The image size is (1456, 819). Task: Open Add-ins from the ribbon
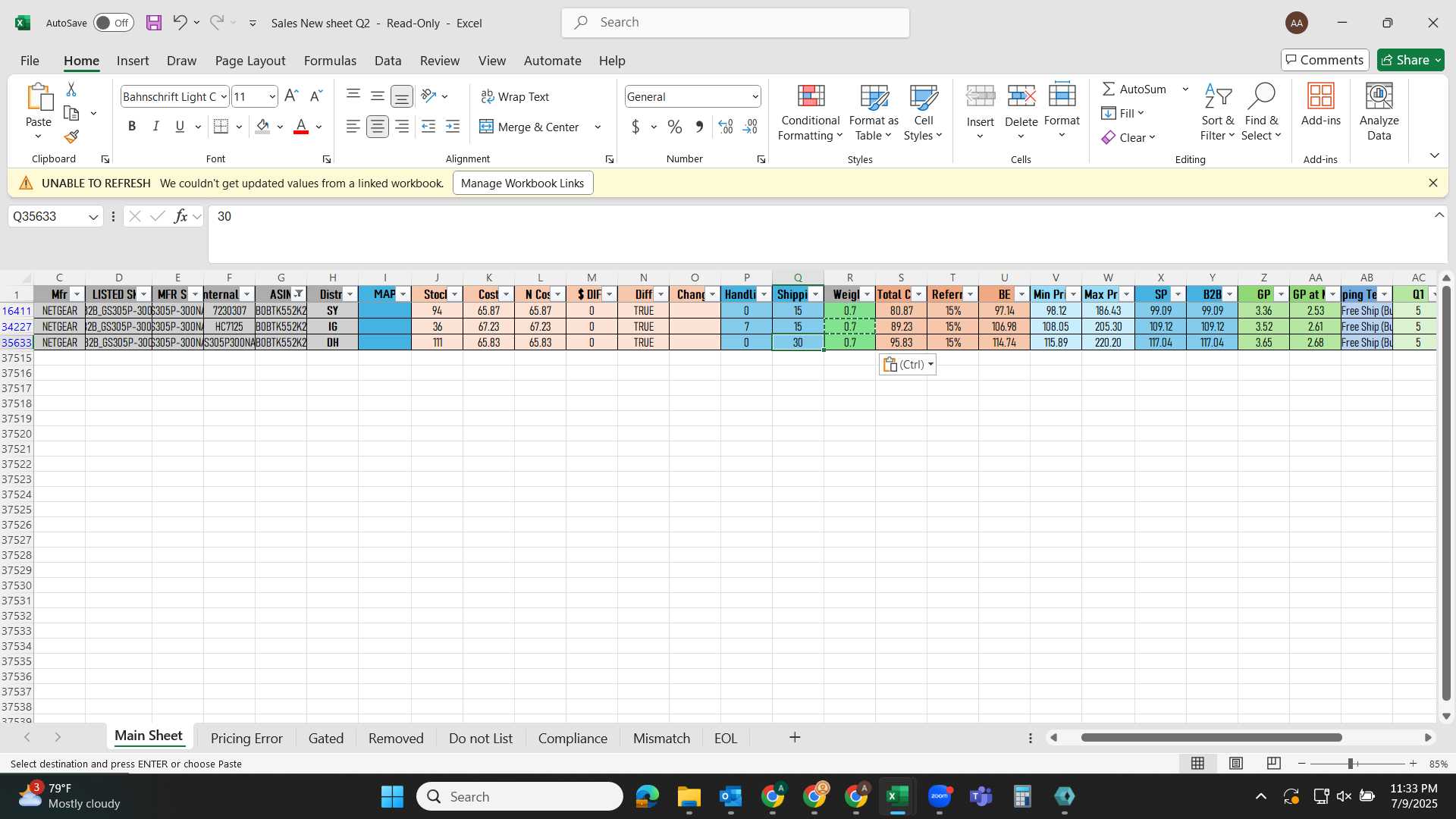coord(1321,105)
